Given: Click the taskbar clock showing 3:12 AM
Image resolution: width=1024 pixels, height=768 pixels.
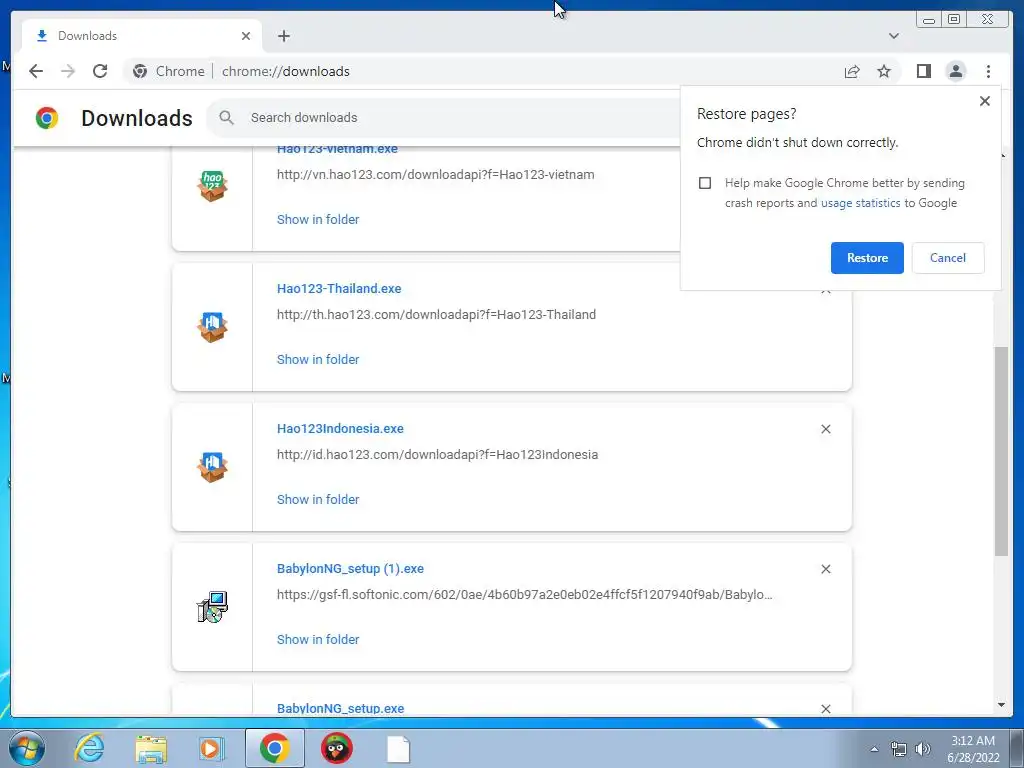Looking at the screenshot, I should [x=973, y=749].
